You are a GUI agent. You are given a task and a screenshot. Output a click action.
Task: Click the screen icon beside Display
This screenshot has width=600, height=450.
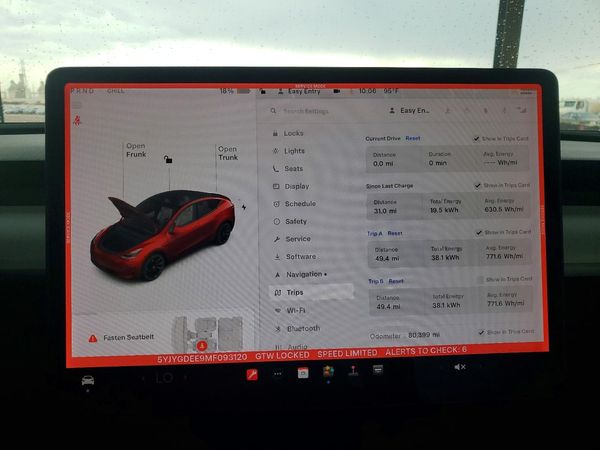click(x=276, y=186)
